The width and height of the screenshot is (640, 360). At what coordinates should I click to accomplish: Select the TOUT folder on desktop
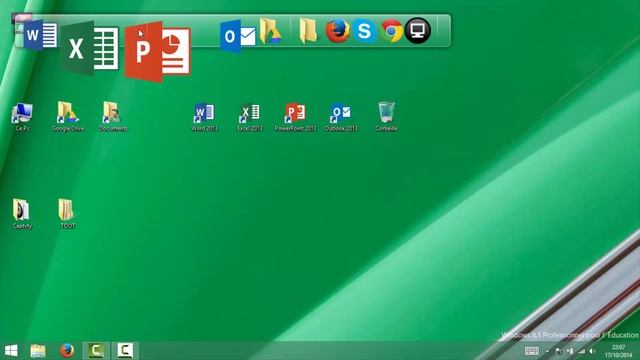[67, 214]
